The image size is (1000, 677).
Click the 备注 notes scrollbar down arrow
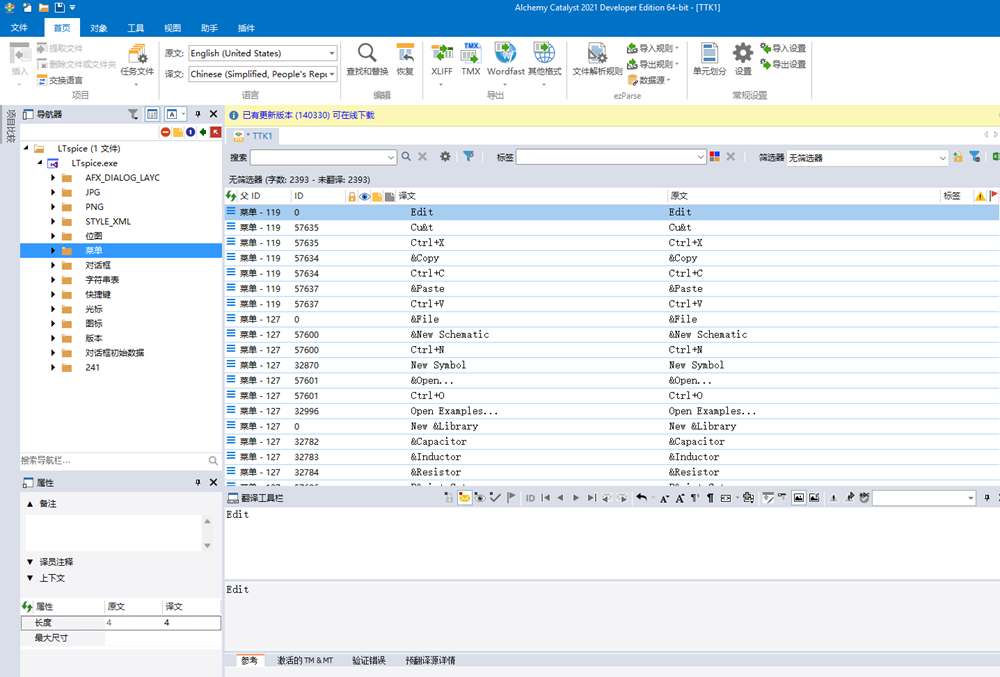click(x=207, y=546)
